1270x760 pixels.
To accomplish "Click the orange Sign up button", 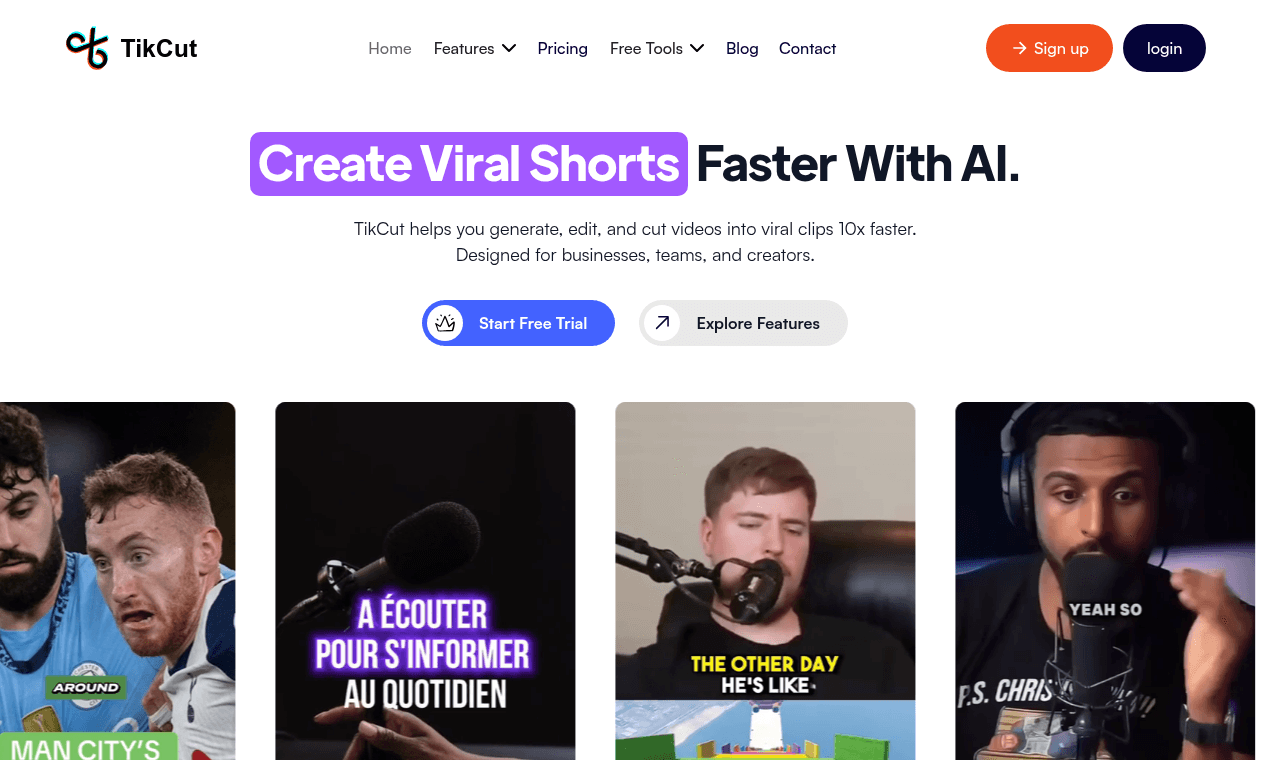I will point(1049,48).
